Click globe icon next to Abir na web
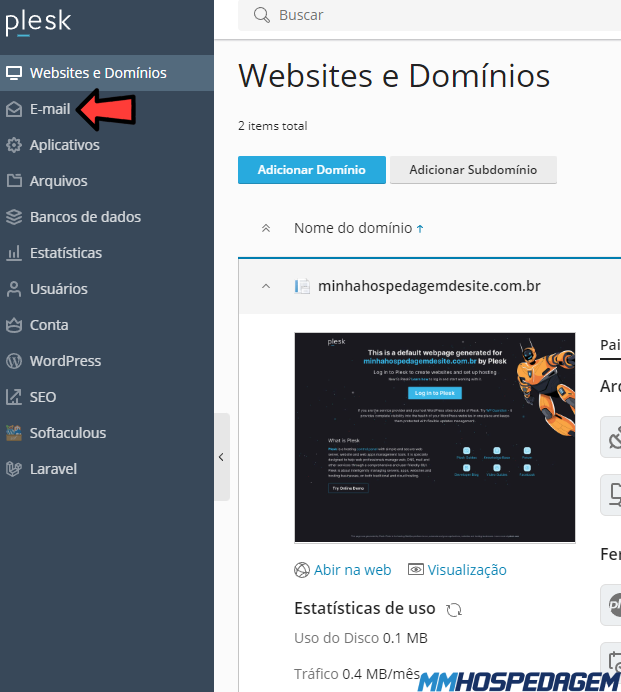This screenshot has width=621, height=692. 302,570
